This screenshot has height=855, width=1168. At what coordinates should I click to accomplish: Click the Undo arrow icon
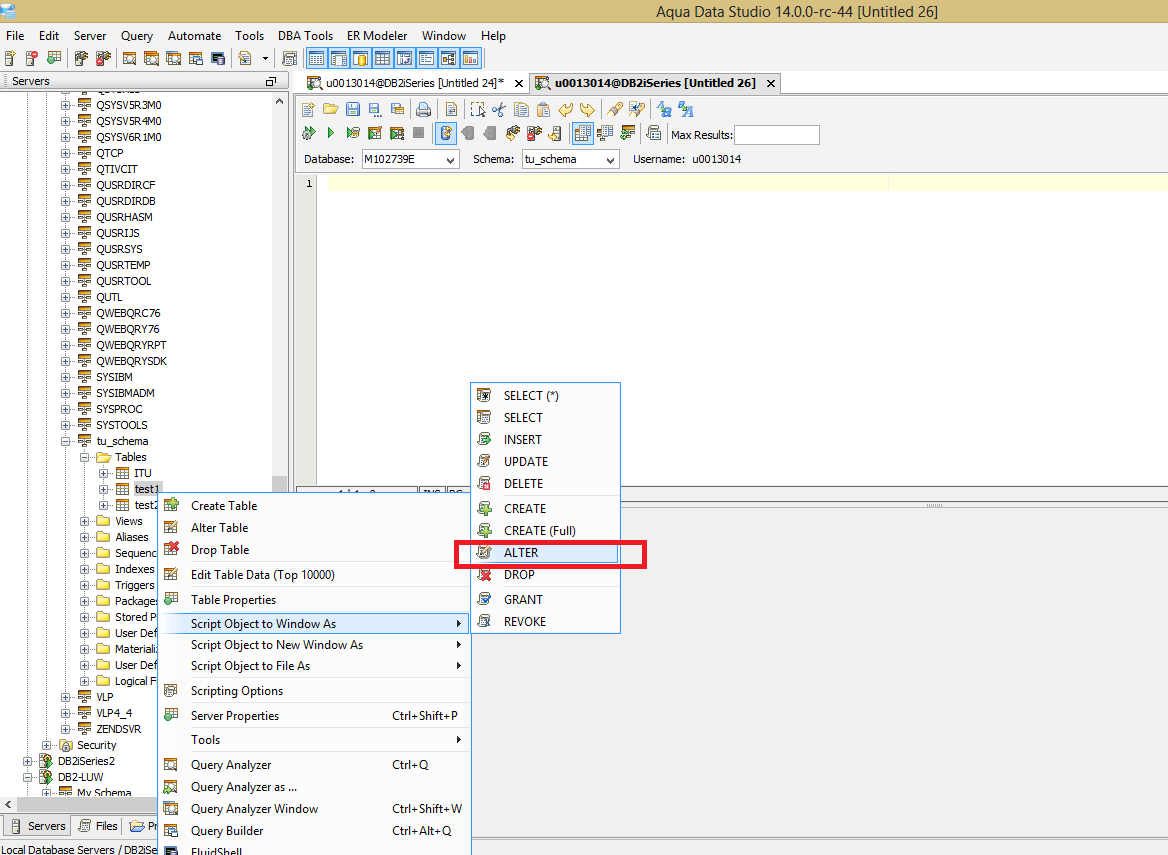click(565, 110)
